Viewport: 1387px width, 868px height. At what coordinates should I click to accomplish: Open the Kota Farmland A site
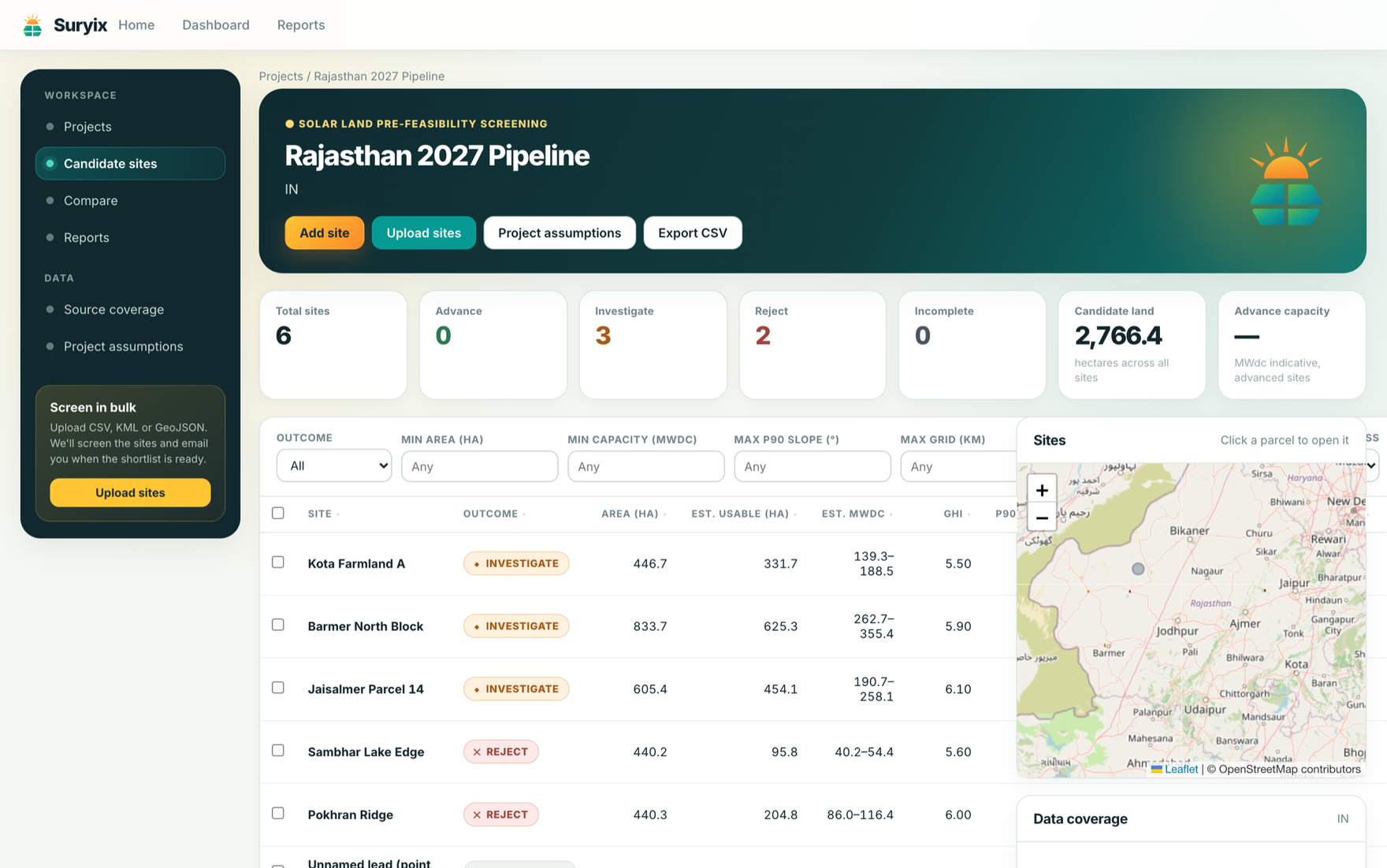[x=356, y=564]
